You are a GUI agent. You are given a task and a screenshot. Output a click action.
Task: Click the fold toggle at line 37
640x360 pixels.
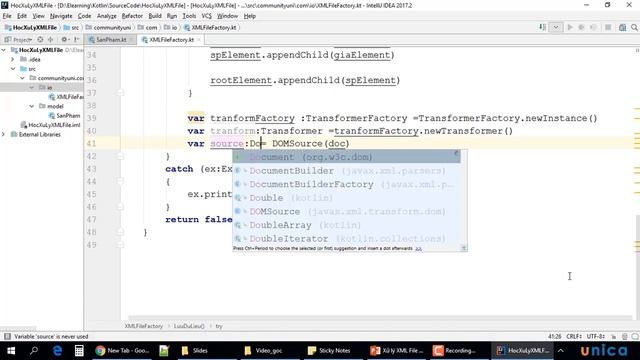[x=120, y=93]
